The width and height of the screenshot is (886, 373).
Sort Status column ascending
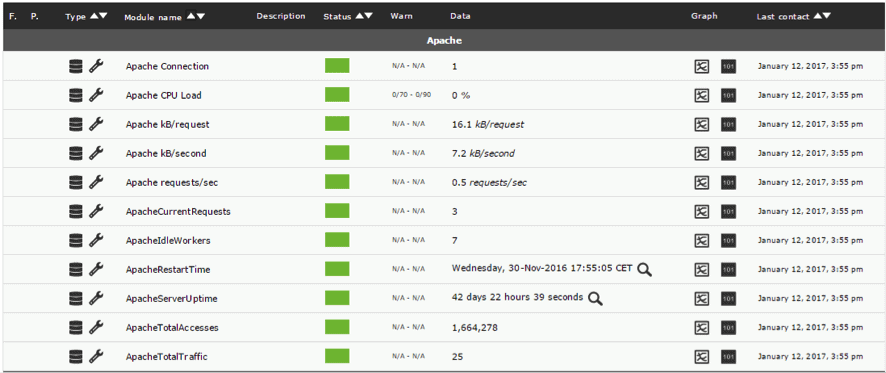click(x=359, y=16)
